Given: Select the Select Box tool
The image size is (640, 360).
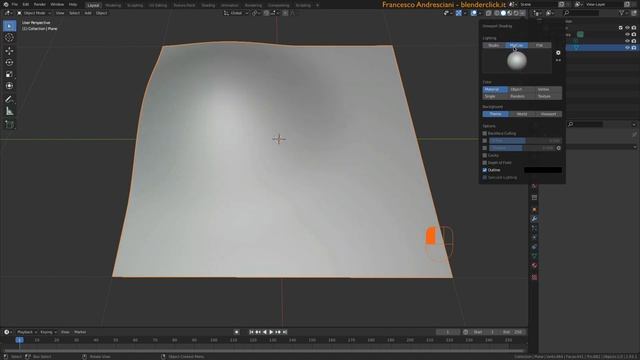Looking at the screenshot, I should point(9,26).
